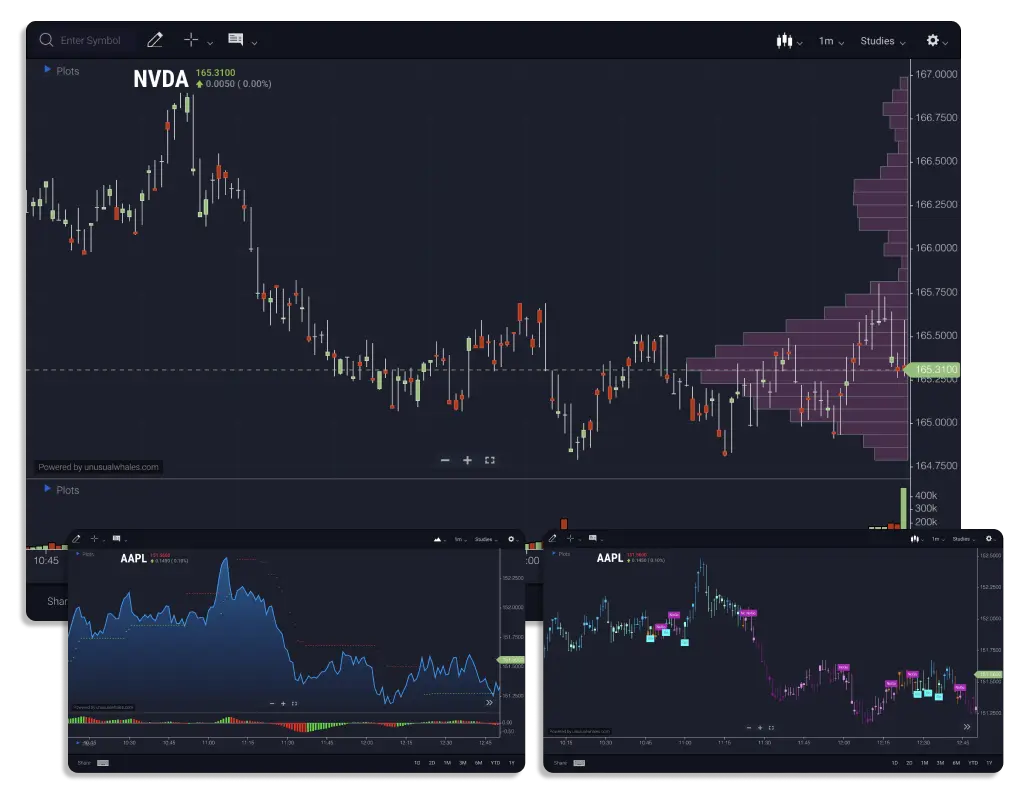Image resolution: width=1023 pixels, height=796 pixels.
Task: Open the 1m interval dropdown in NVDA chart
Action: tap(831, 41)
